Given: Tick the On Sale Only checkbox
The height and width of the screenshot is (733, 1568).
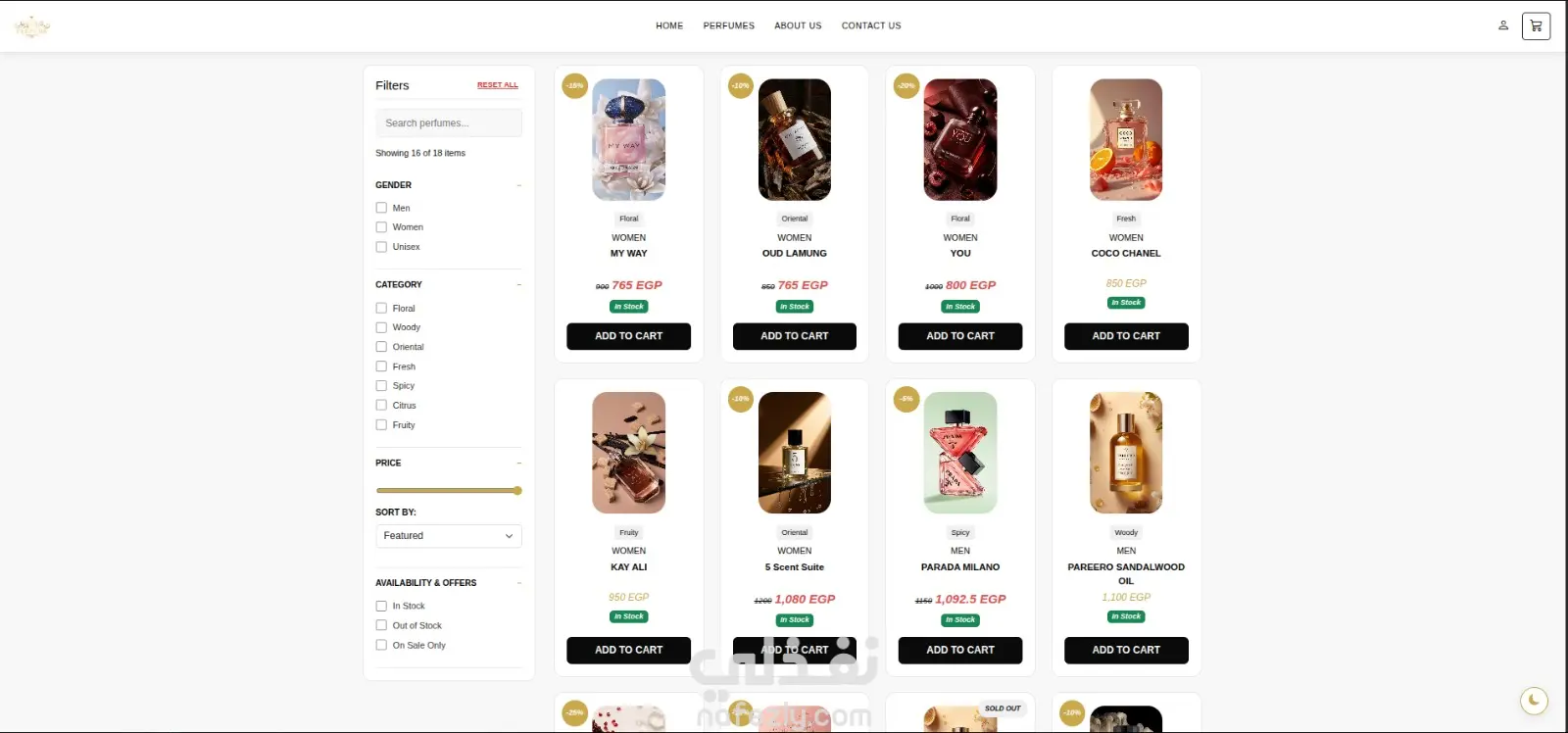Looking at the screenshot, I should (381, 645).
